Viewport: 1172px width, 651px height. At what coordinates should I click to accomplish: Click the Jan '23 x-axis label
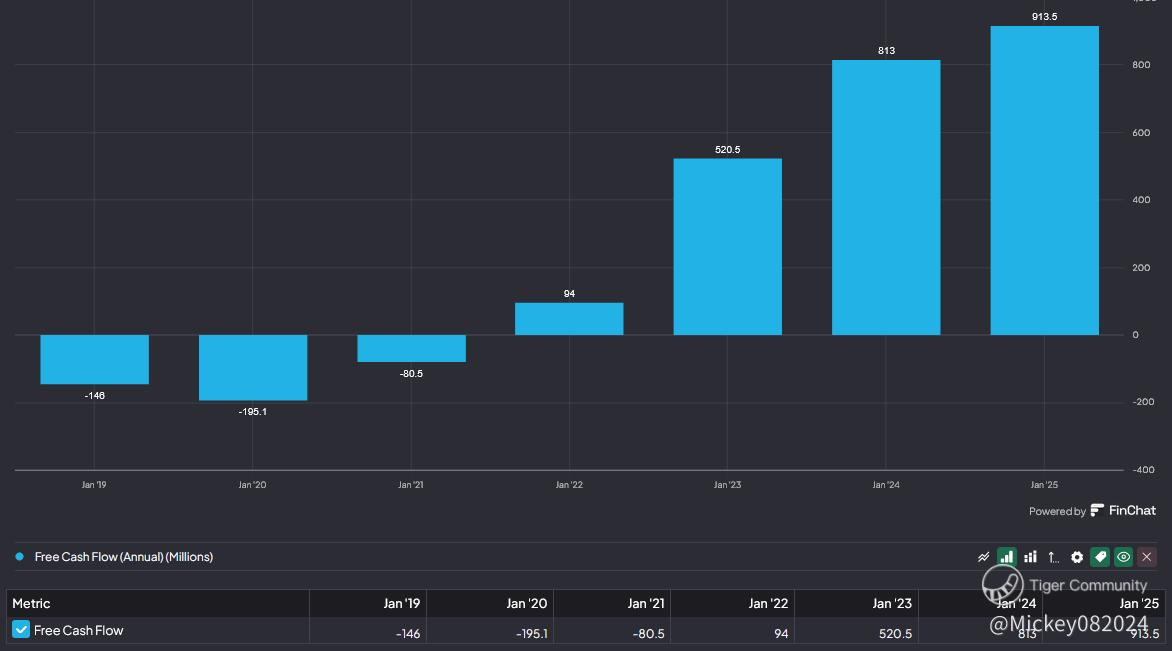click(727, 485)
